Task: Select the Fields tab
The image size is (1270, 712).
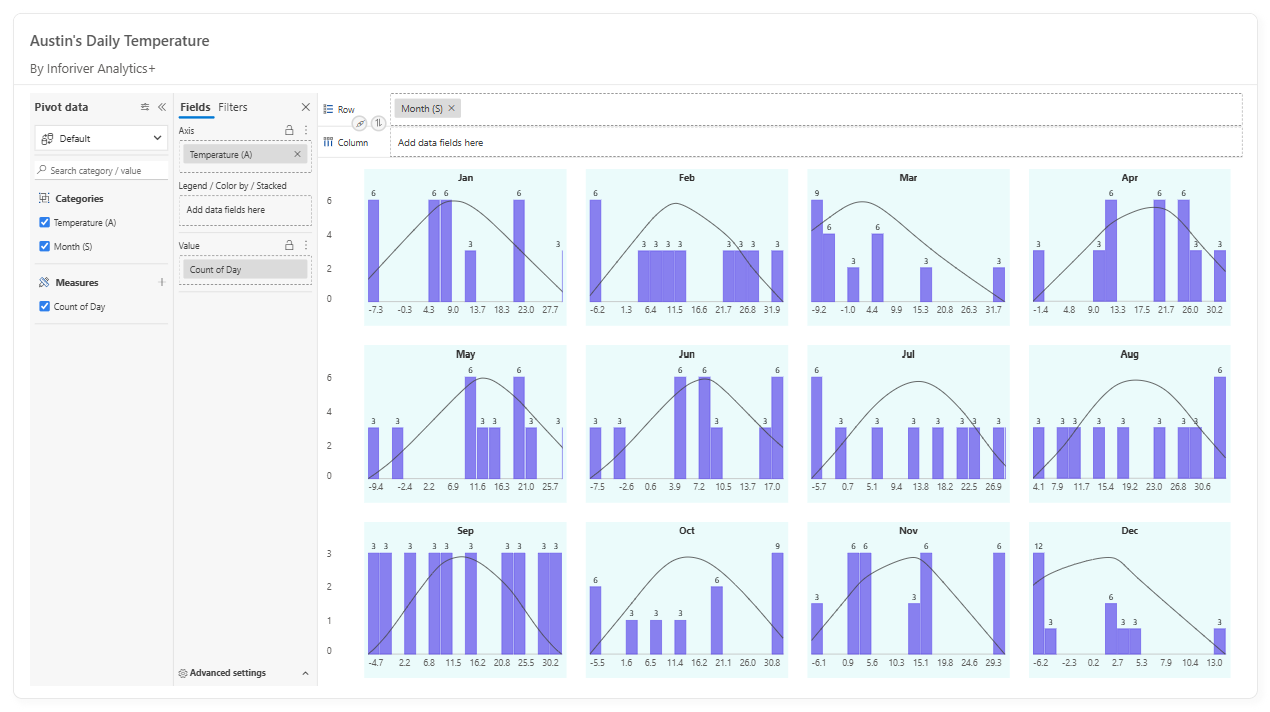Action: 195,107
